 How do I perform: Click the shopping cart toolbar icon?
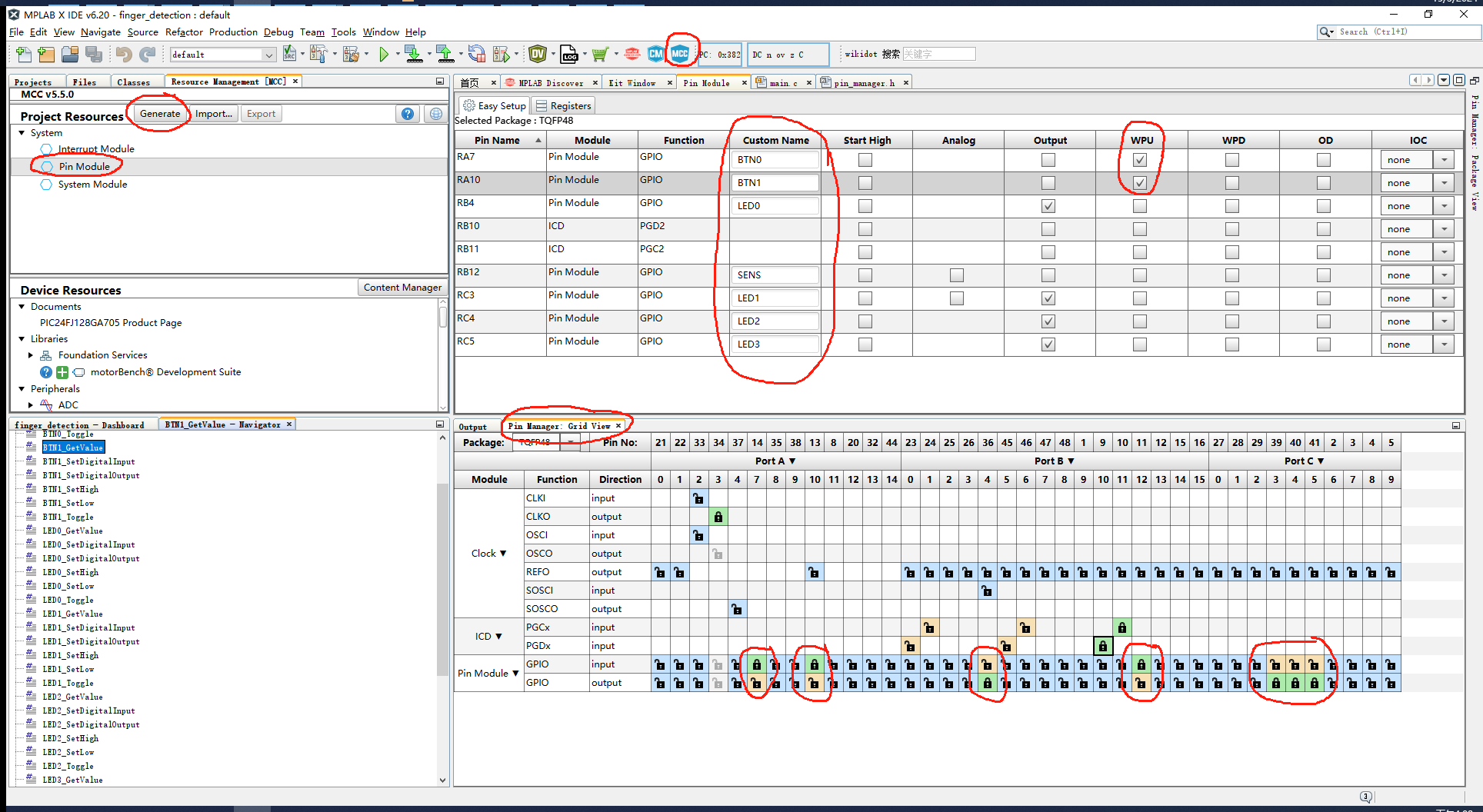coord(600,54)
